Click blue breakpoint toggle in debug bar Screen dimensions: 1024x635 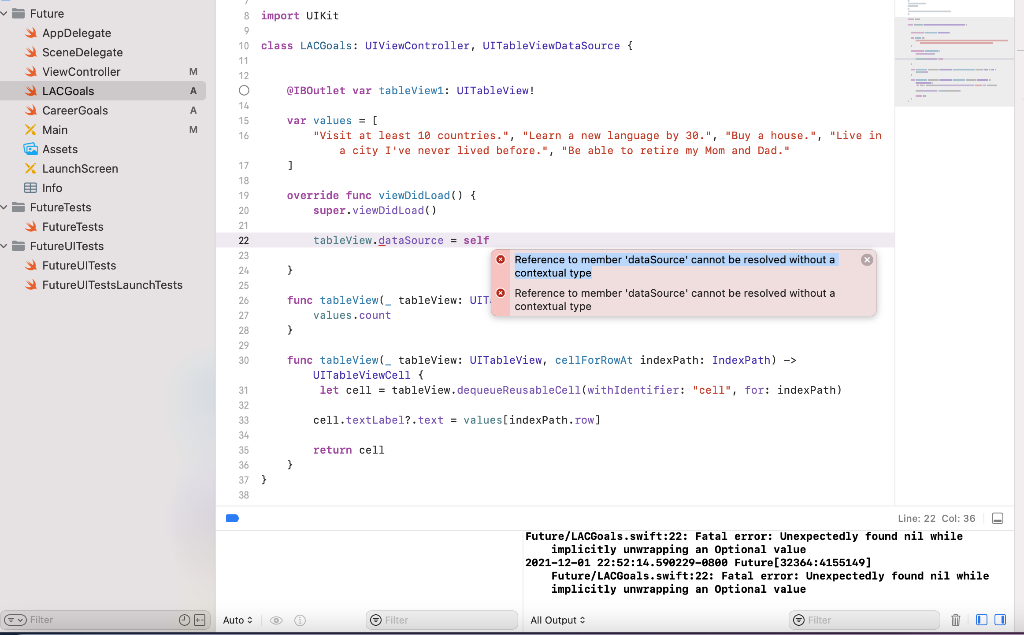(x=232, y=518)
